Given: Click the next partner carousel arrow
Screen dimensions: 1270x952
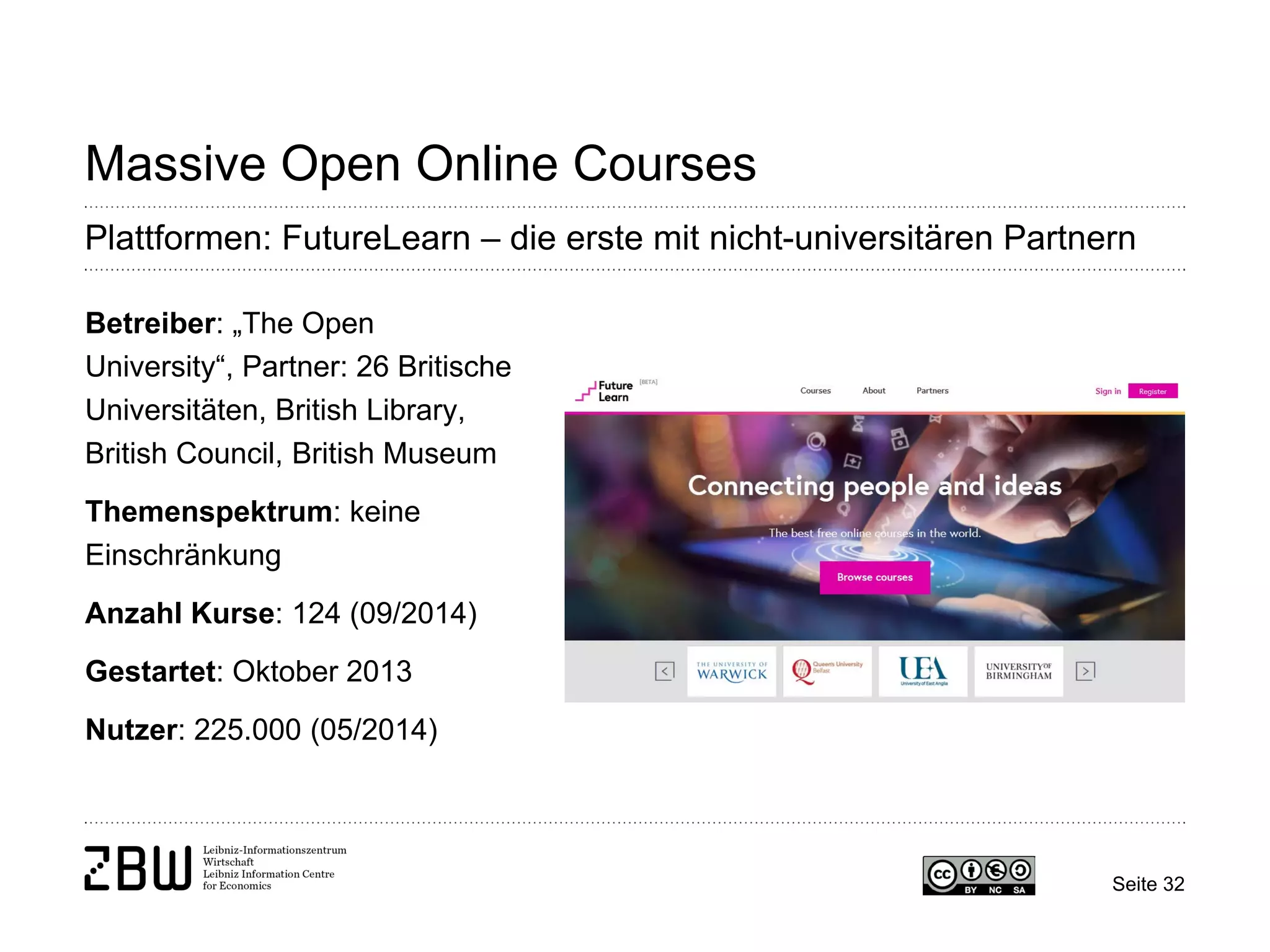Looking at the screenshot, I should point(1085,671).
